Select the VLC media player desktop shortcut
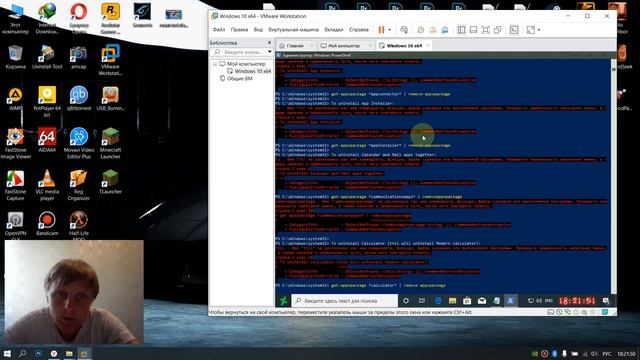The height and width of the screenshot is (360, 640). point(47,185)
